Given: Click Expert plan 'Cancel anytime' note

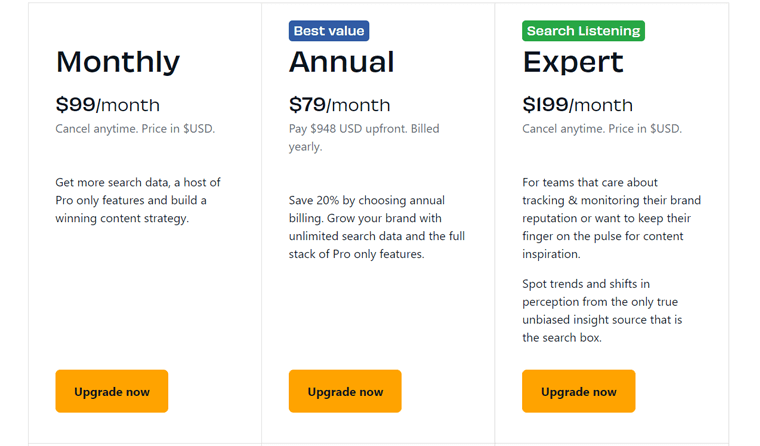Looking at the screenshot, I should pyautogui.click(x=602, y=129).
